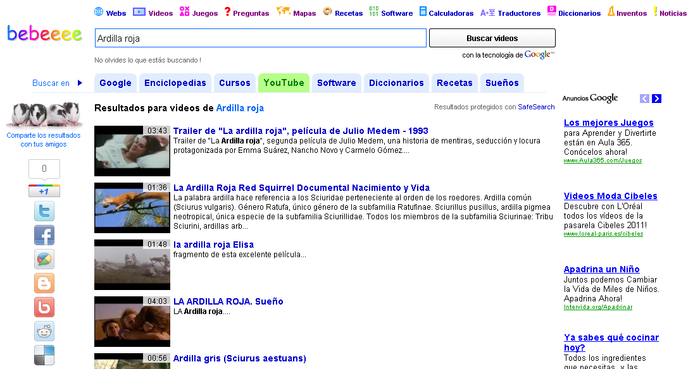Select the Sueños search tab
700x369 pixels.
(x=502, y=83)
